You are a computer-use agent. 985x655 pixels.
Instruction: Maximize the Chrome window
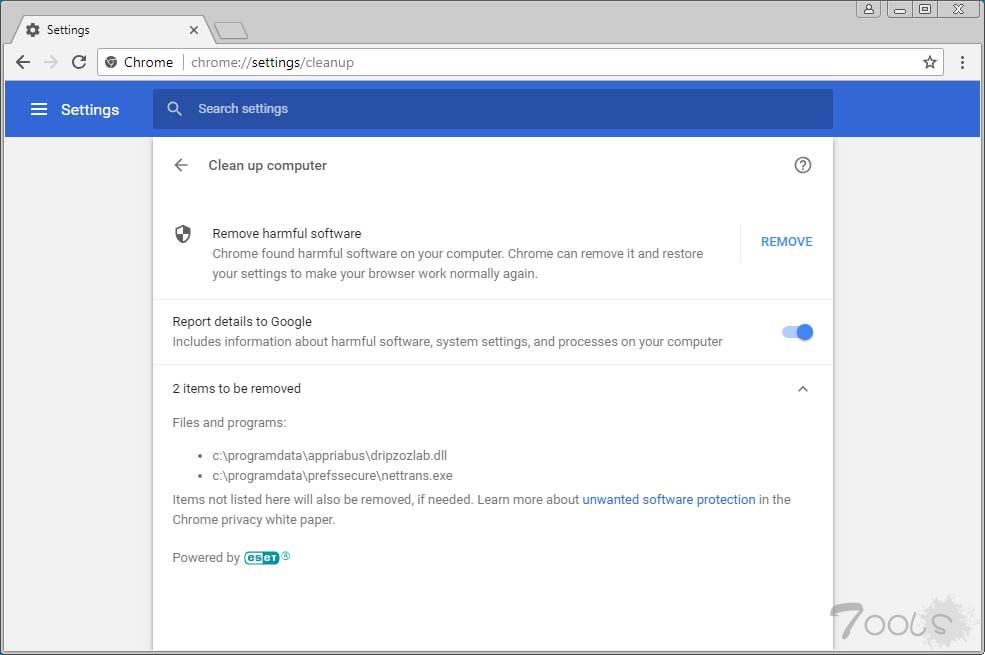point(925,9)
